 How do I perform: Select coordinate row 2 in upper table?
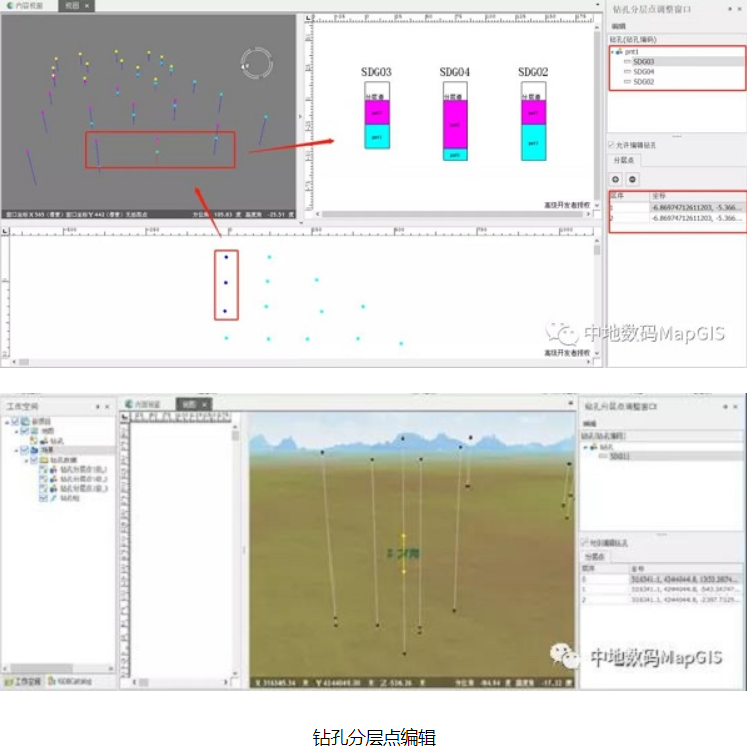point(677,218)
